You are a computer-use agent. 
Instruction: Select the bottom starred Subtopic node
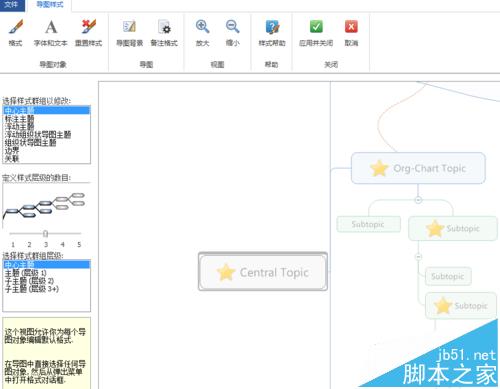tap(461, 306)
